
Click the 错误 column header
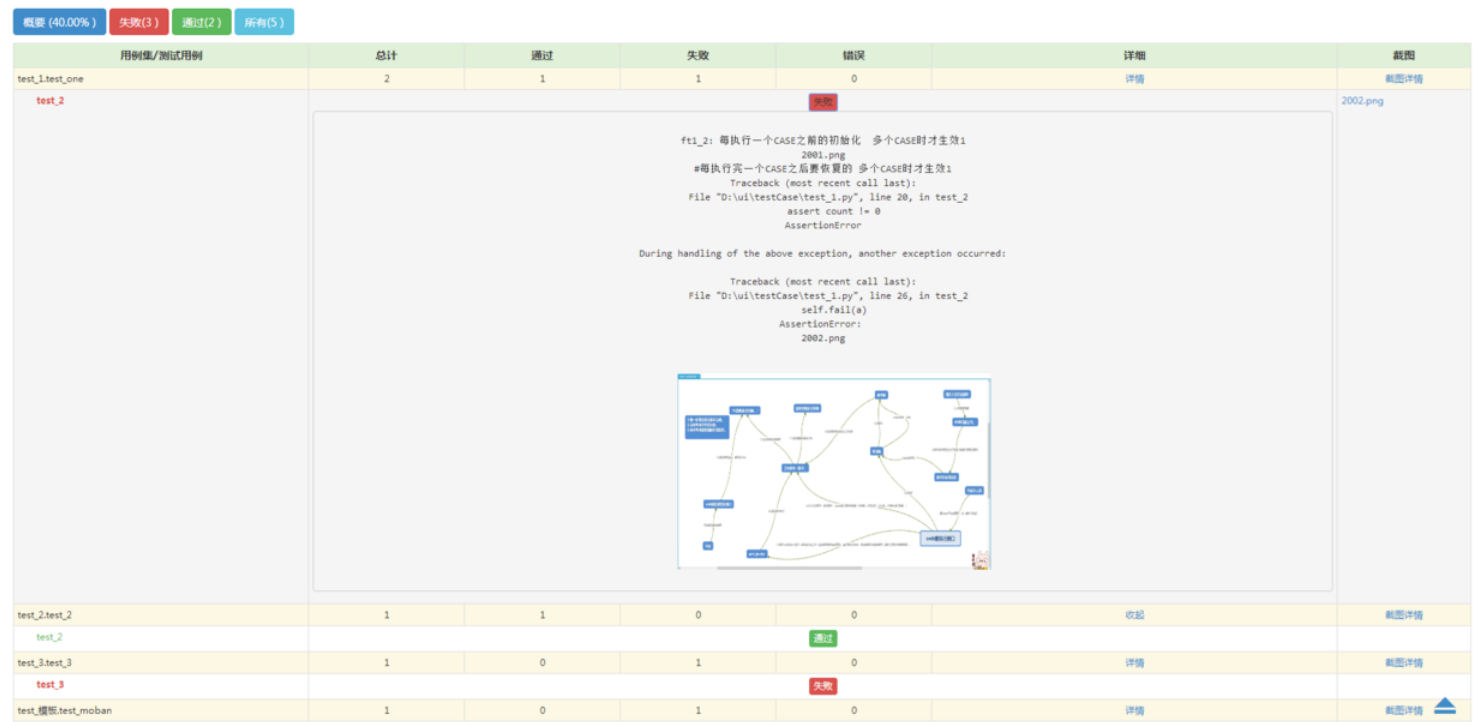click(854, 56)
